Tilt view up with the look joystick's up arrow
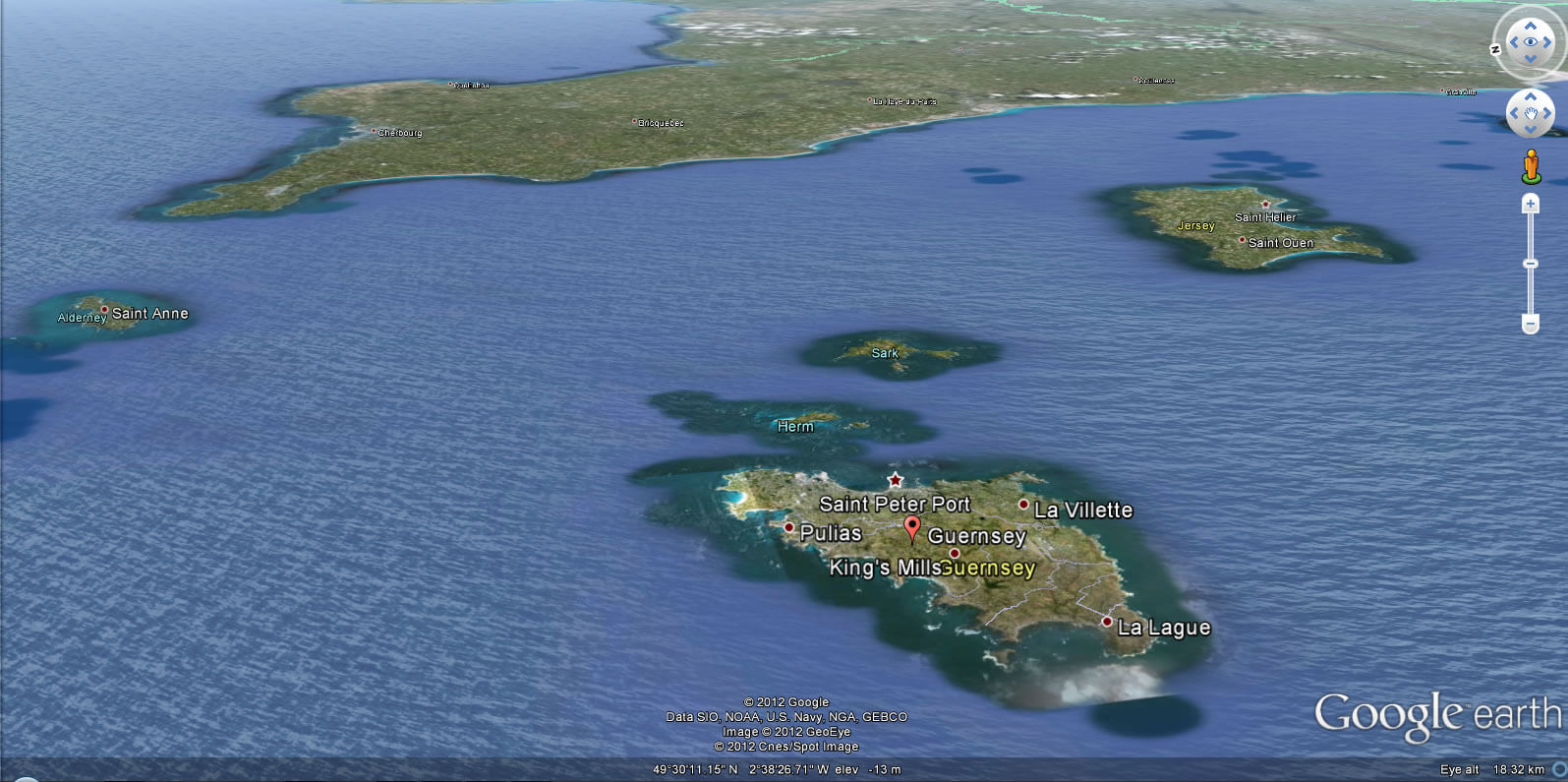Viewport: 1568px width, 782px height. pyautogui.click(x=1531, y=25)
